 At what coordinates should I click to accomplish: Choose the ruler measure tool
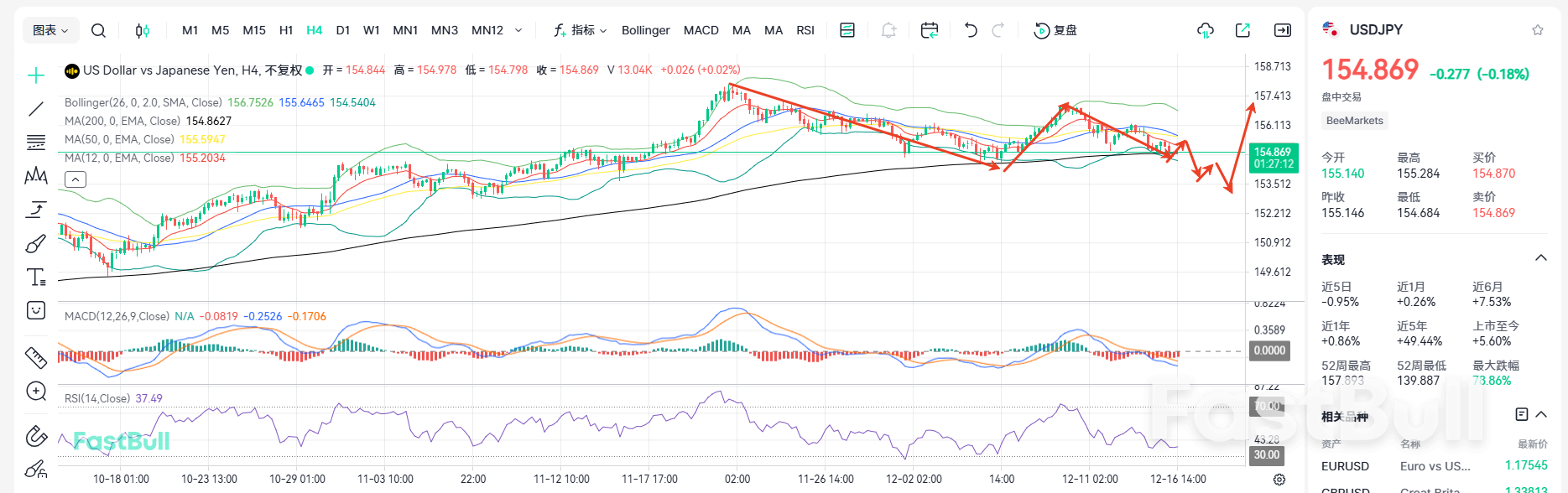[36, 358]
